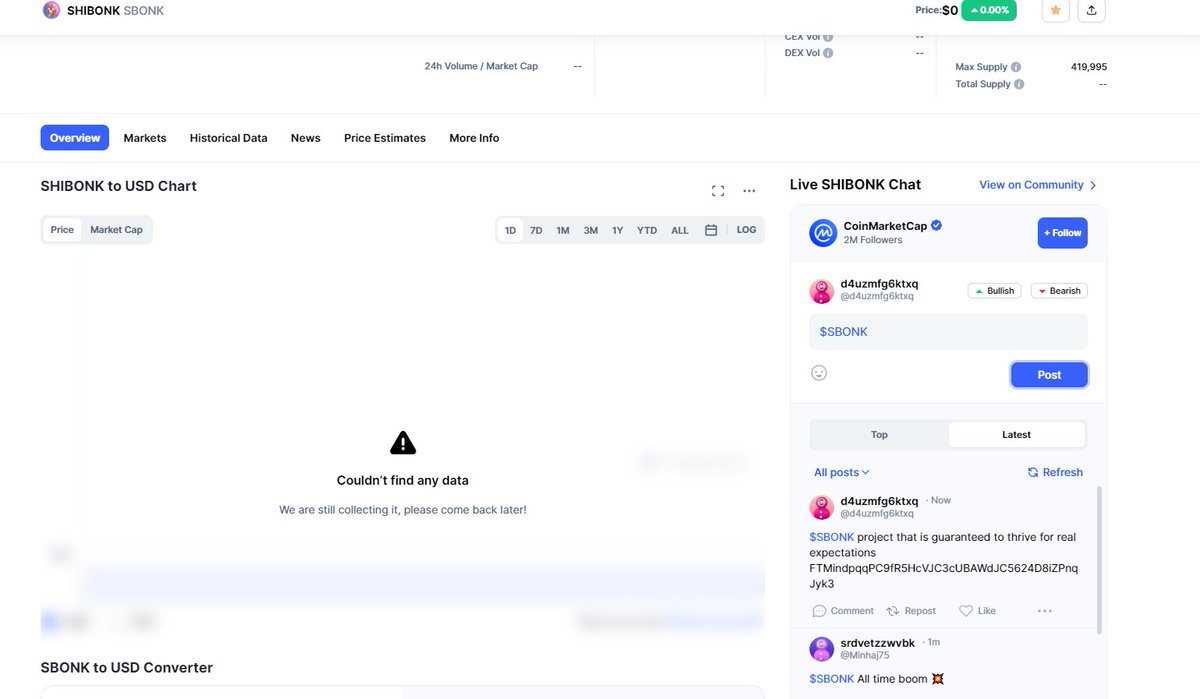Open the chart calendar date picker
Screen dimensions: 1200x699
coord(711,230)
